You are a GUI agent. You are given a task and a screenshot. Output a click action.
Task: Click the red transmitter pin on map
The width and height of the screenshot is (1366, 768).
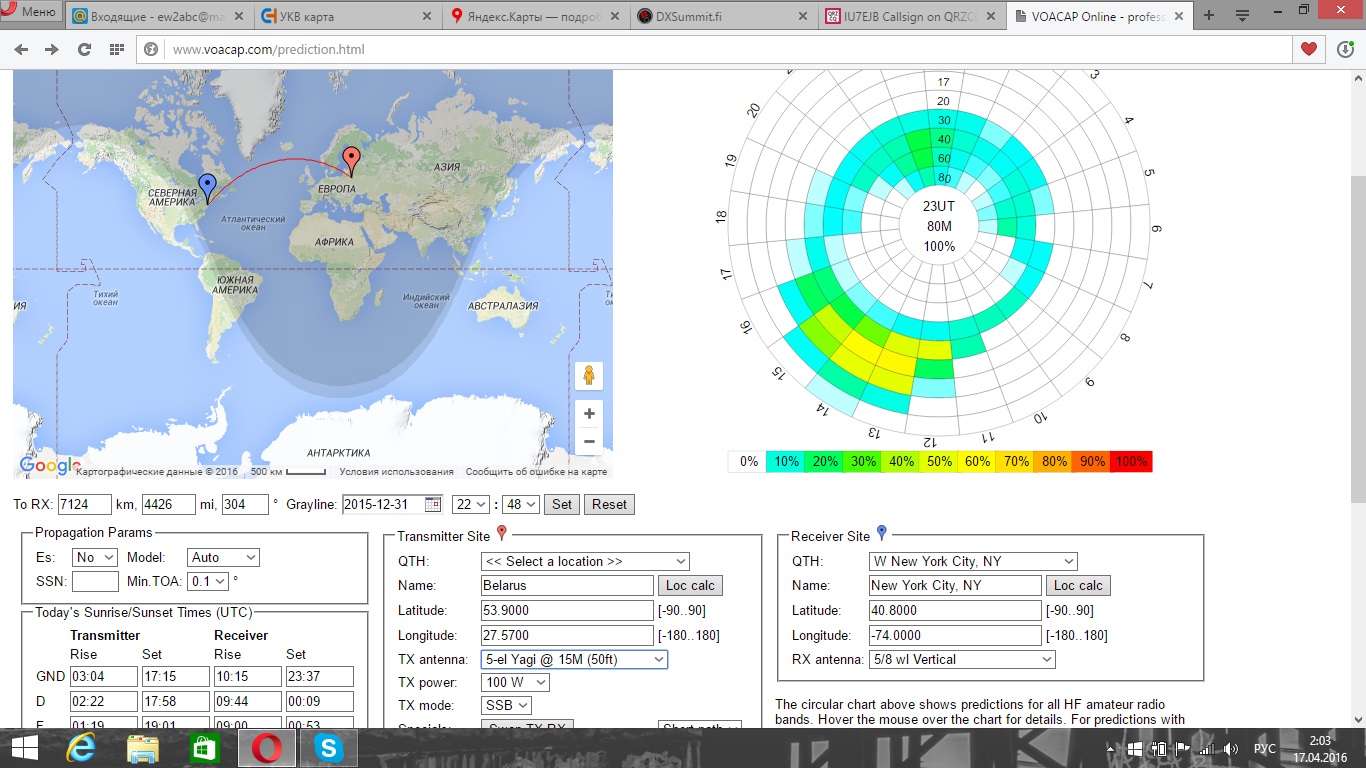[x=351, y=161]
